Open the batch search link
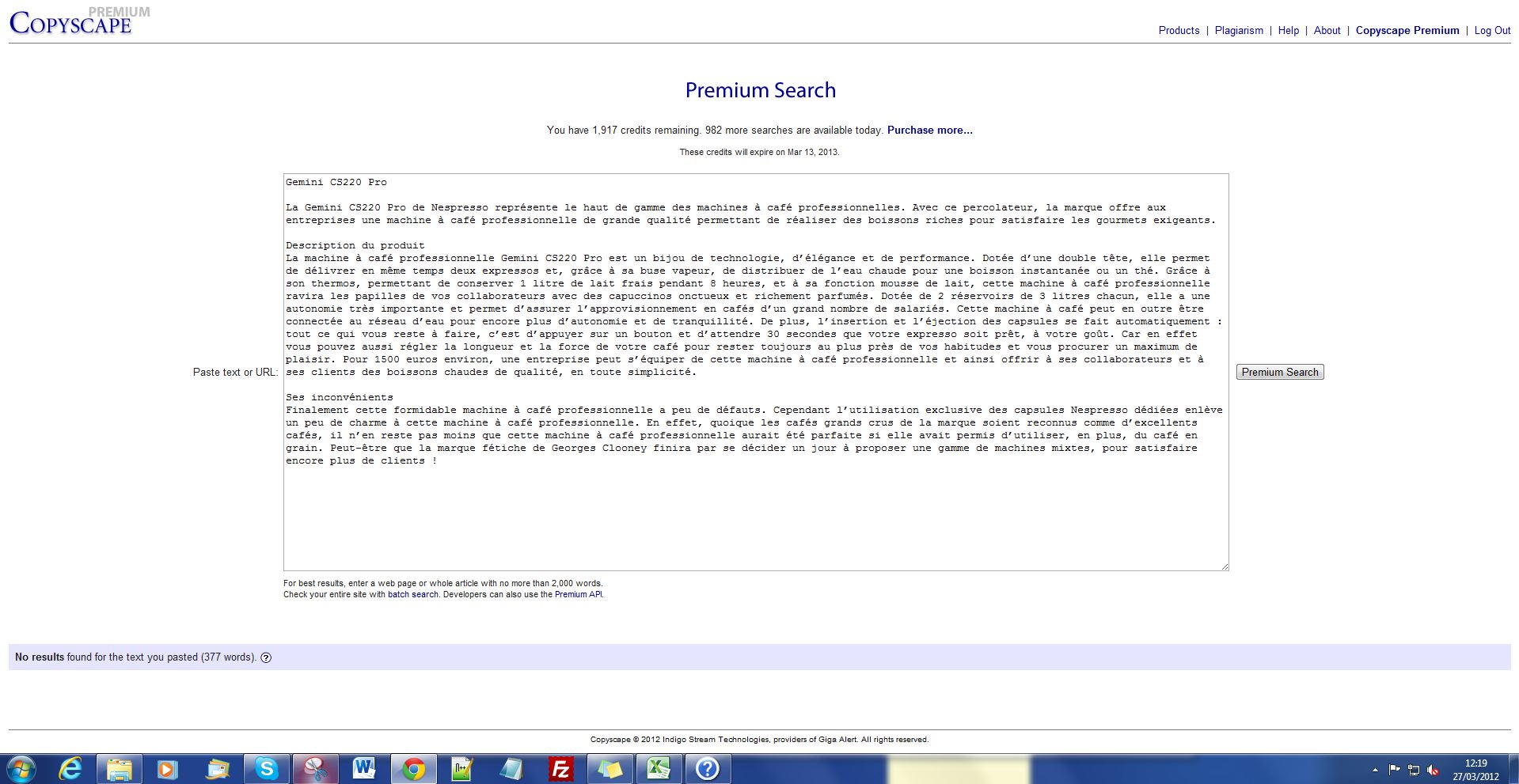Screen dimensions: 1519x784 tap(412, 594)
